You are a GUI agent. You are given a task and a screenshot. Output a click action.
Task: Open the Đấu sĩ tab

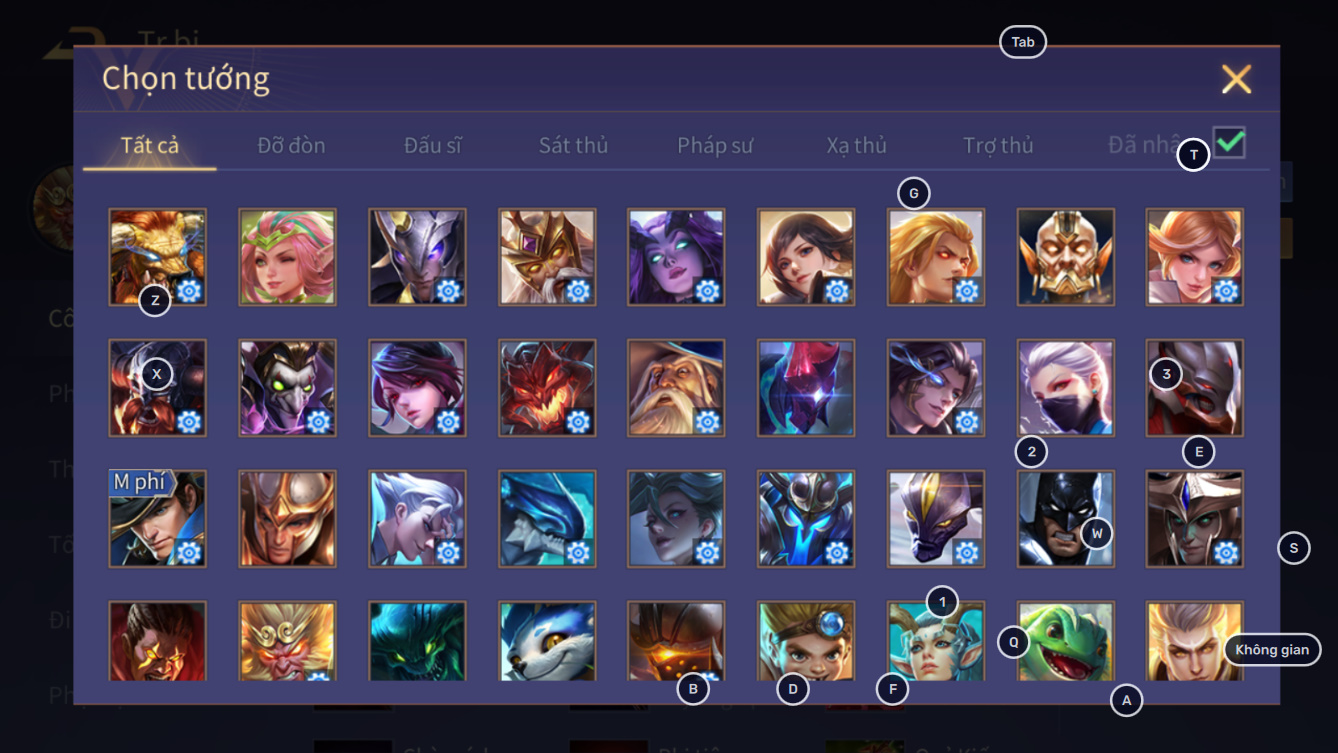tap(433, 145)
